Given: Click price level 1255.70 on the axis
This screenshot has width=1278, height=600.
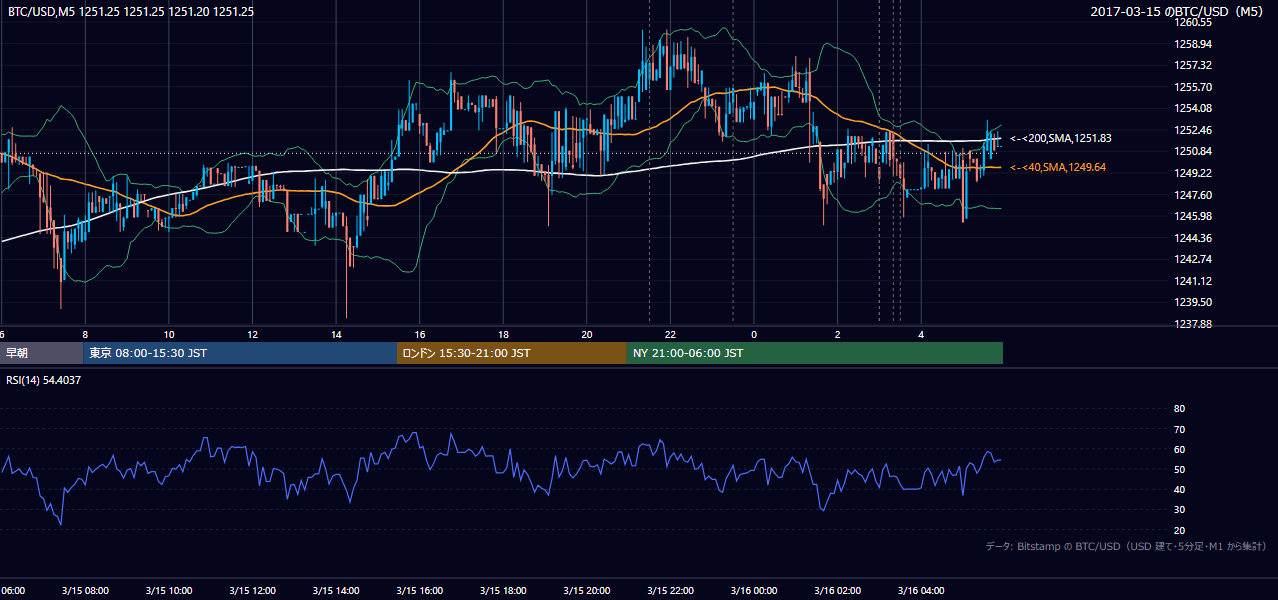Looking at the screenshot, I should (x=1194, y=87).
